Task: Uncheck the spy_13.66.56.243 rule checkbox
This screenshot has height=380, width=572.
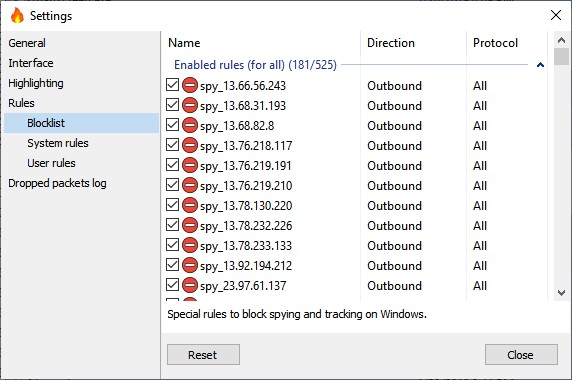Action: [x=172, y=85]
